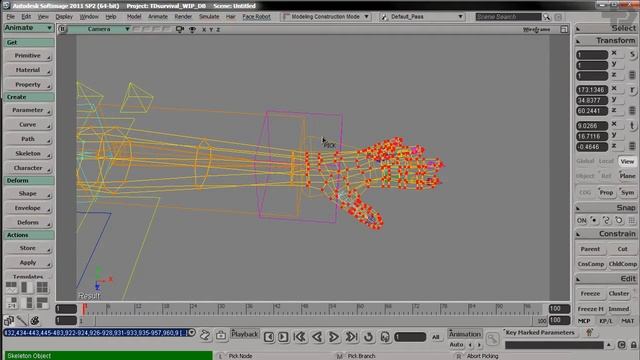Step to previous frame button
Viewport: 640px width, 360px height.
pyautogui.click(x=269, y=337)
